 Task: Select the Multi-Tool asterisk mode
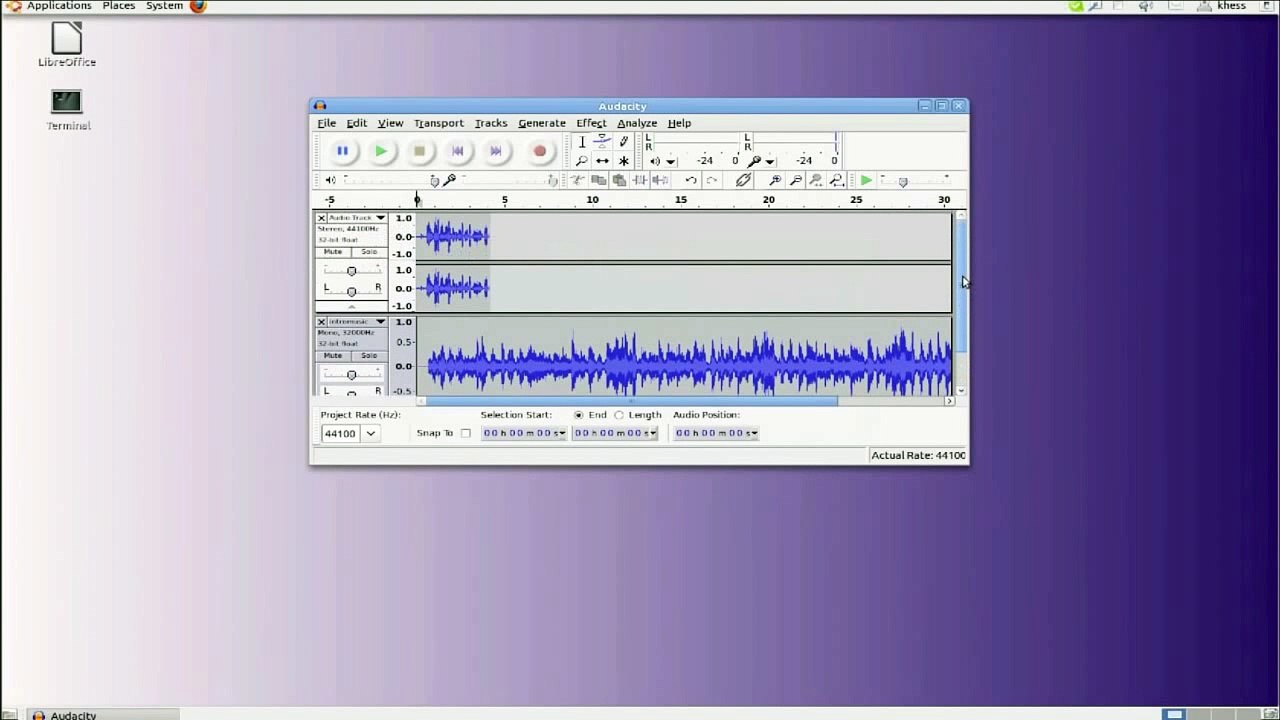pos(623,160)
